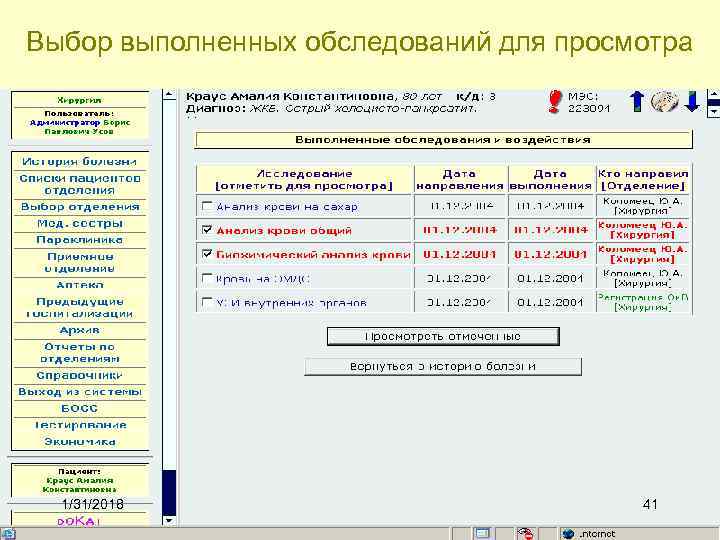Click the round globe icon between arrows
The height and width of the screenshot is (540, 720).
(664, 101)
